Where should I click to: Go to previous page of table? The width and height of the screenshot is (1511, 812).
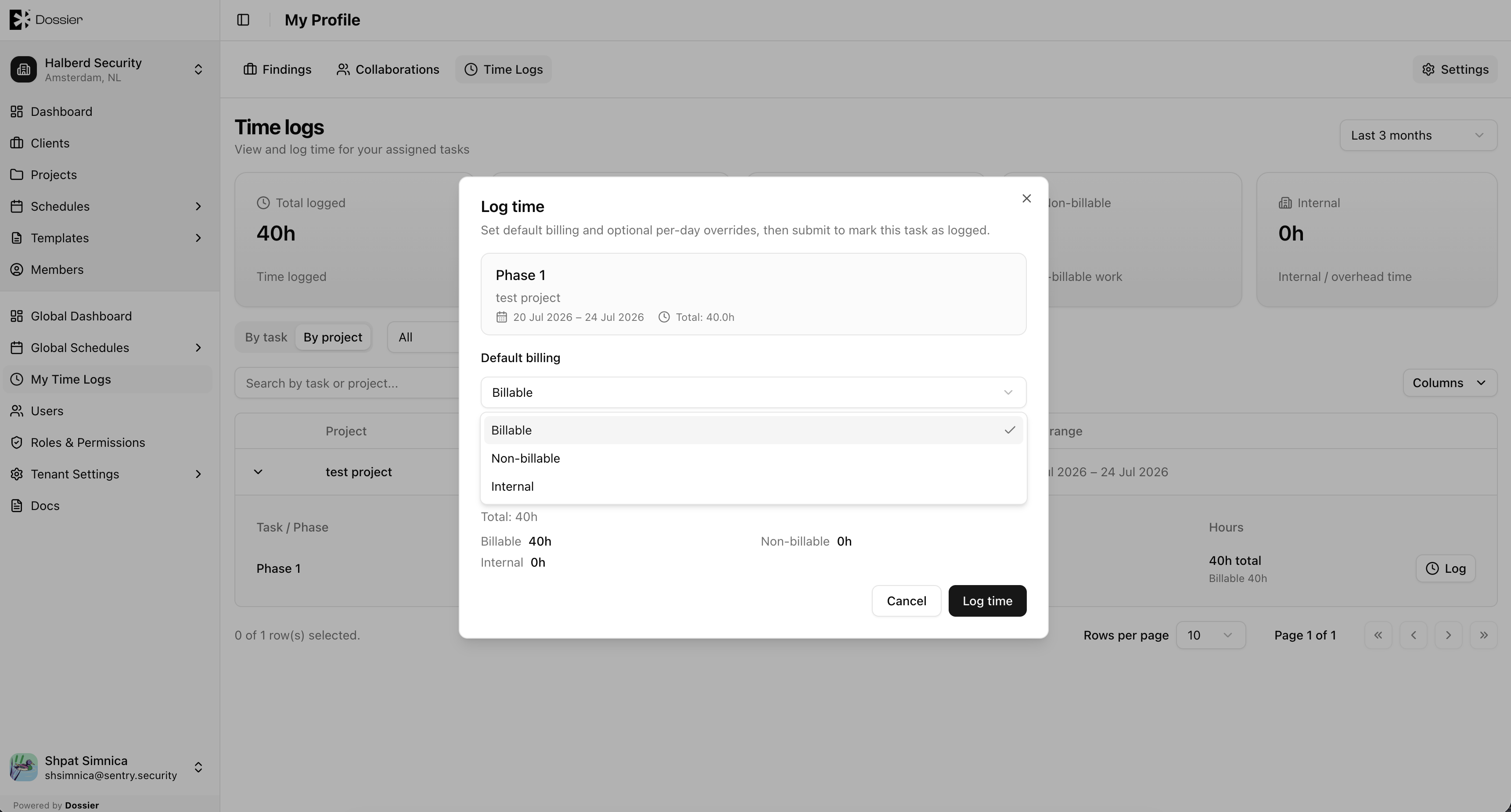pos(1413,636)
